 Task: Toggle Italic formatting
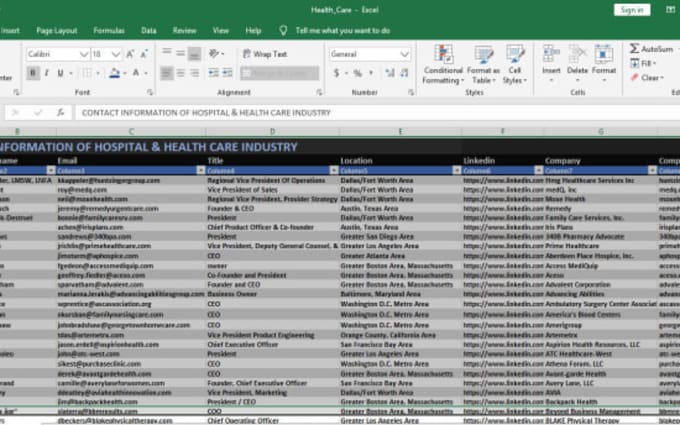pos(47,73)
